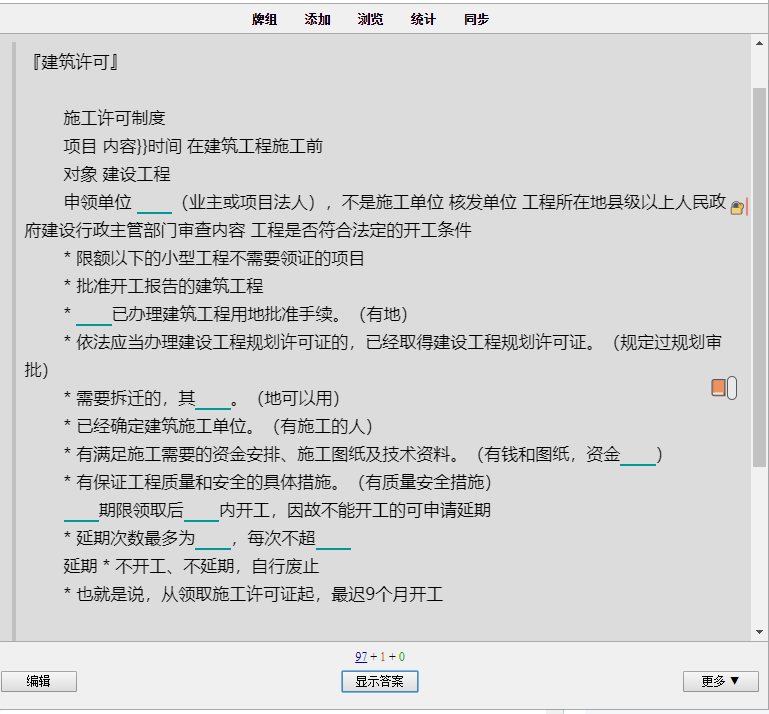Expand the 更多 (More) dropdown
Viewport: 769px width, 714px height.
click(720, 681)
